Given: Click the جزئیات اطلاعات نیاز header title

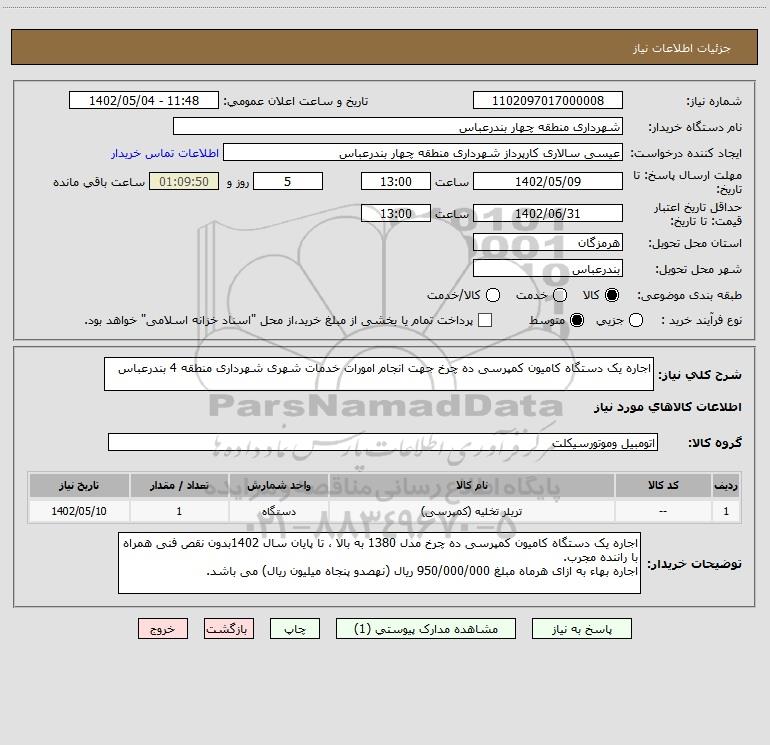Looking at the screenshot, I should [x=681, y=48].
